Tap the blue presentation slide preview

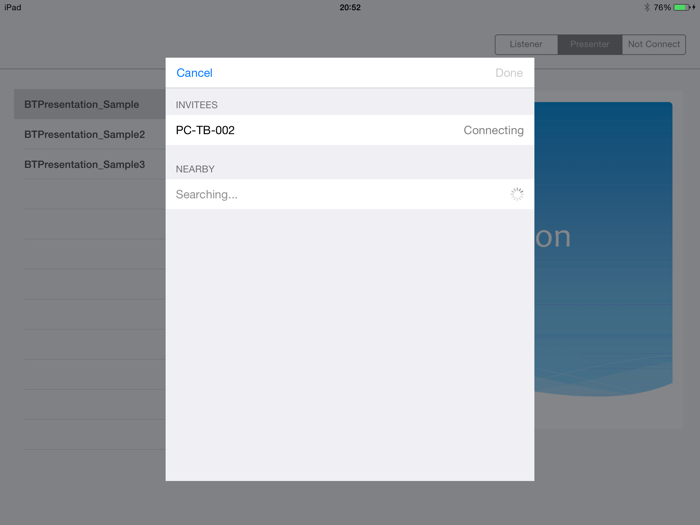pyautogui.click(x=603, y=249)
